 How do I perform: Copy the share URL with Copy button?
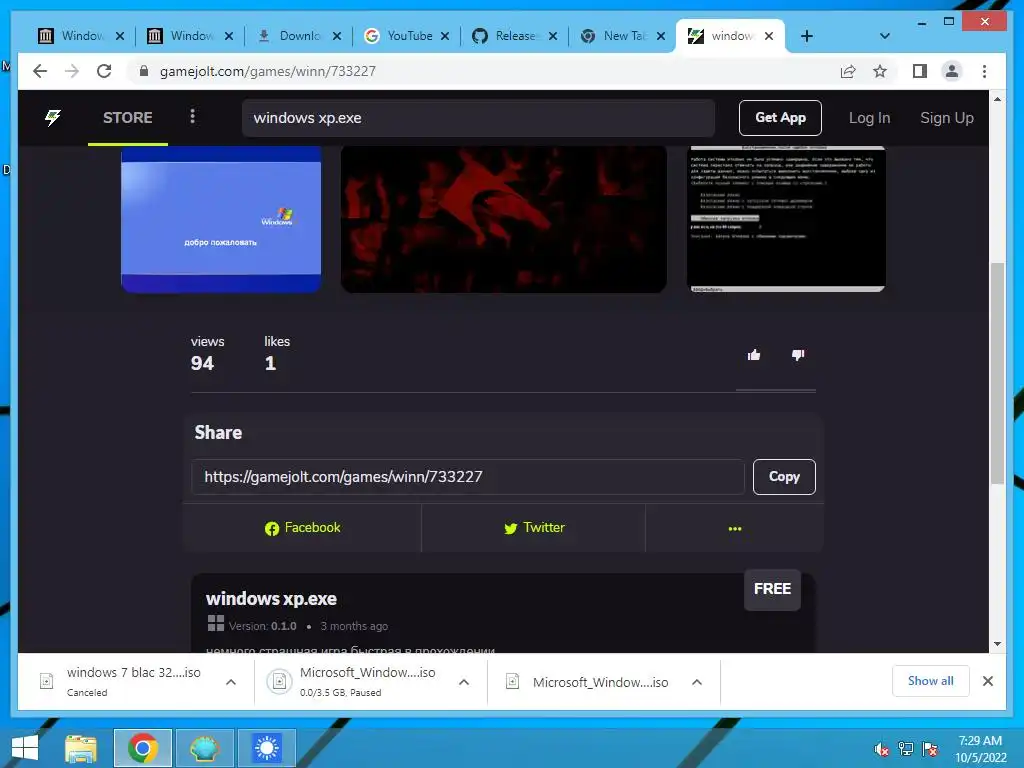pos(784,477)
